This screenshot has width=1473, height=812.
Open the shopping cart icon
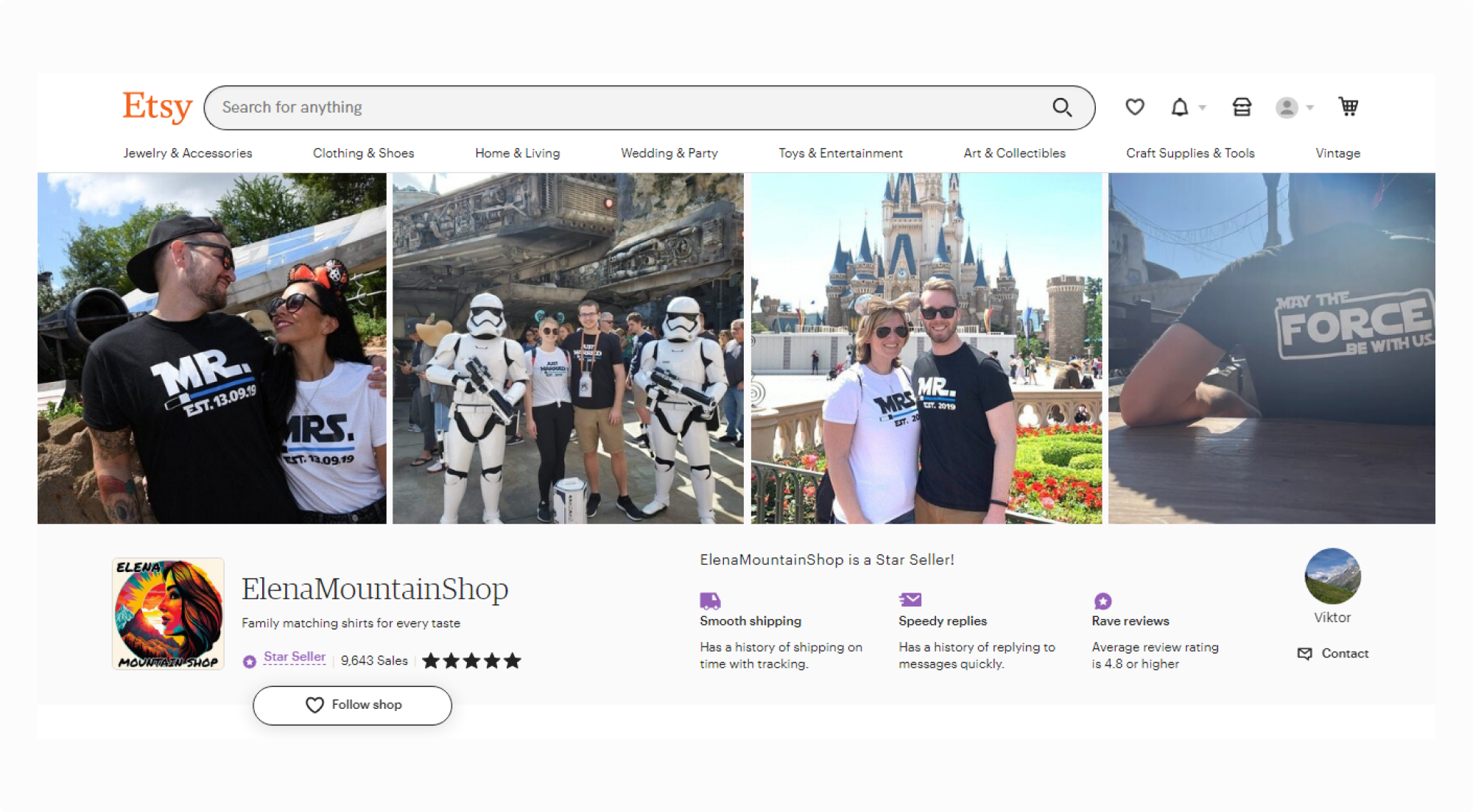pyautogui.click(x=1349, y=107)
